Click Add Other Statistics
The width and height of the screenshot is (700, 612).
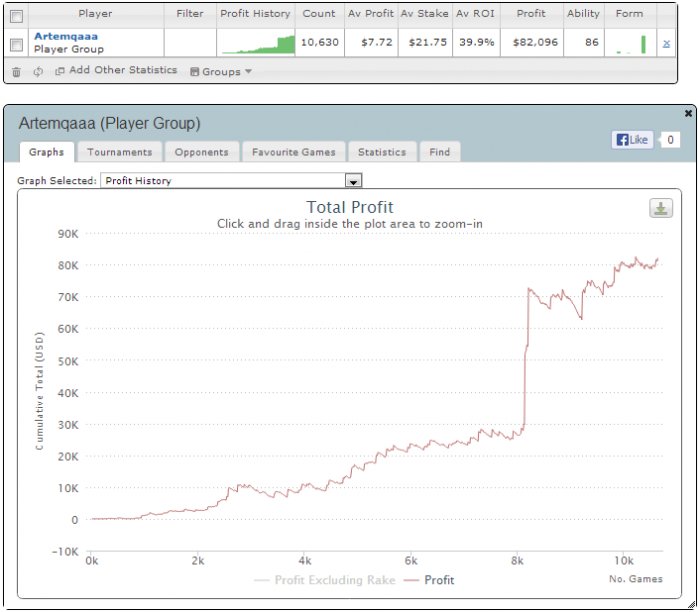coord(116,70)
